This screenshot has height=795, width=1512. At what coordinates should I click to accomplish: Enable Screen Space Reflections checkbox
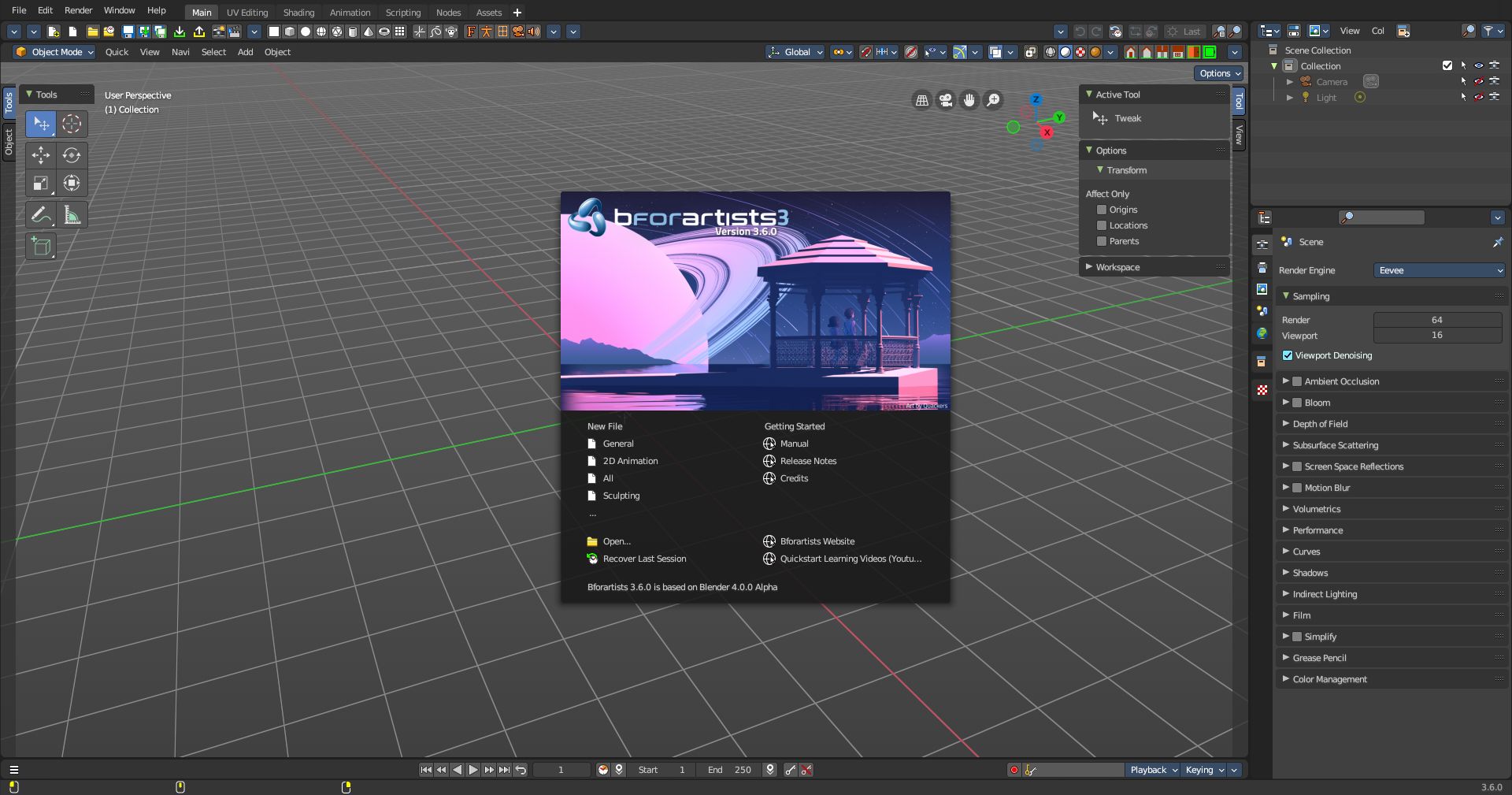click(x=1297, y=466)
